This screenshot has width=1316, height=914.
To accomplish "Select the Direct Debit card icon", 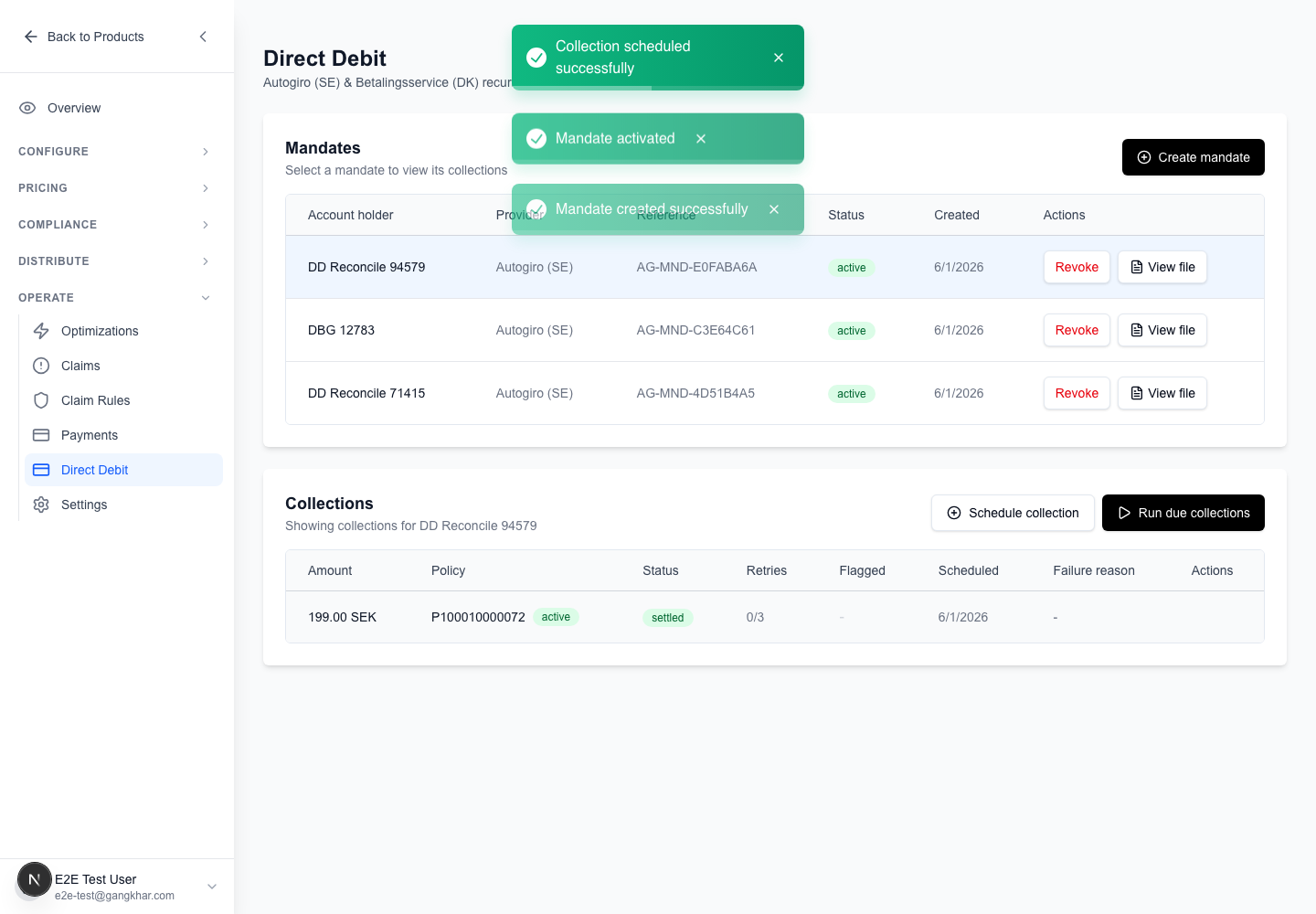I will (x=41, y=470).
